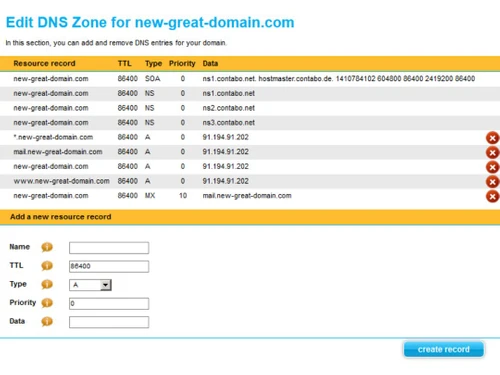This screenshot has height=375, width=500.
Task: Delete the MX record row
Action: 492,196
